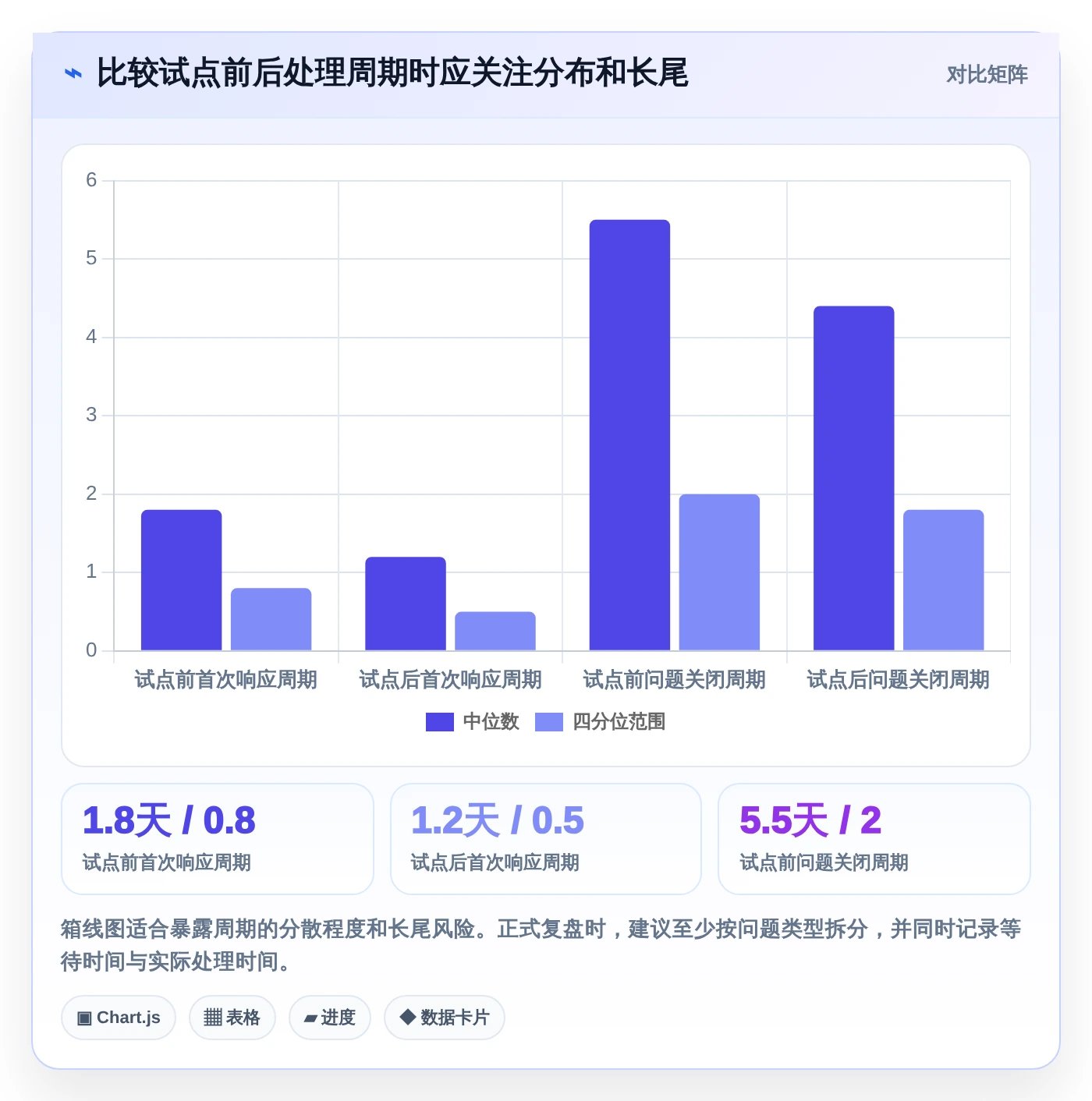
Task: Click the IQR bar for 试点后问题关闭周期
Action: [x=944, y=580]
